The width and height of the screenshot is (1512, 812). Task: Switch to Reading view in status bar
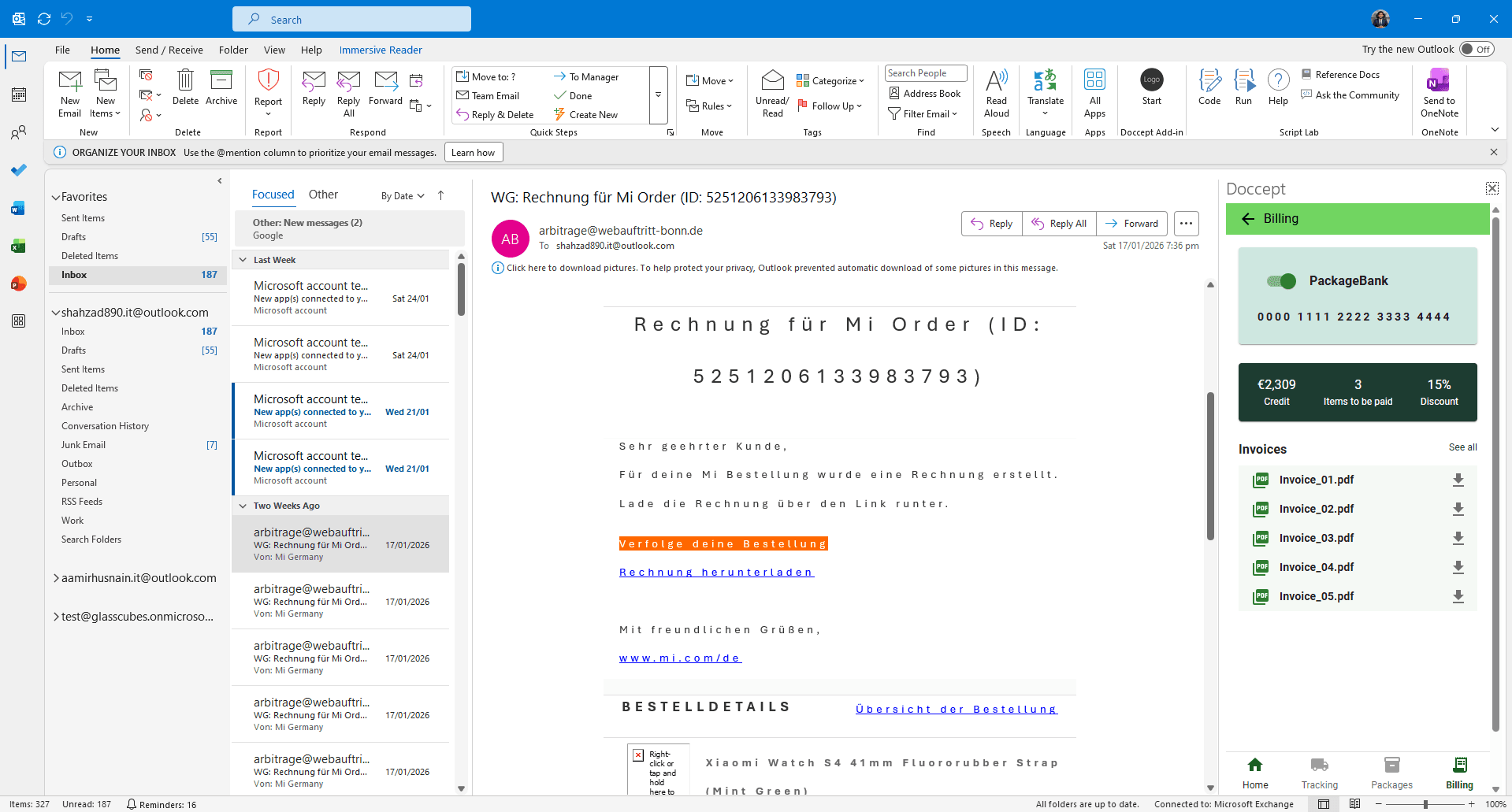1354,804
